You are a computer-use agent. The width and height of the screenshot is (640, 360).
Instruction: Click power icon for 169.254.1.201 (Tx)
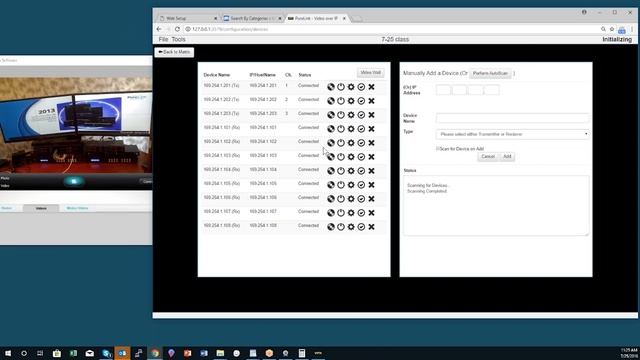tap(341, 87)
